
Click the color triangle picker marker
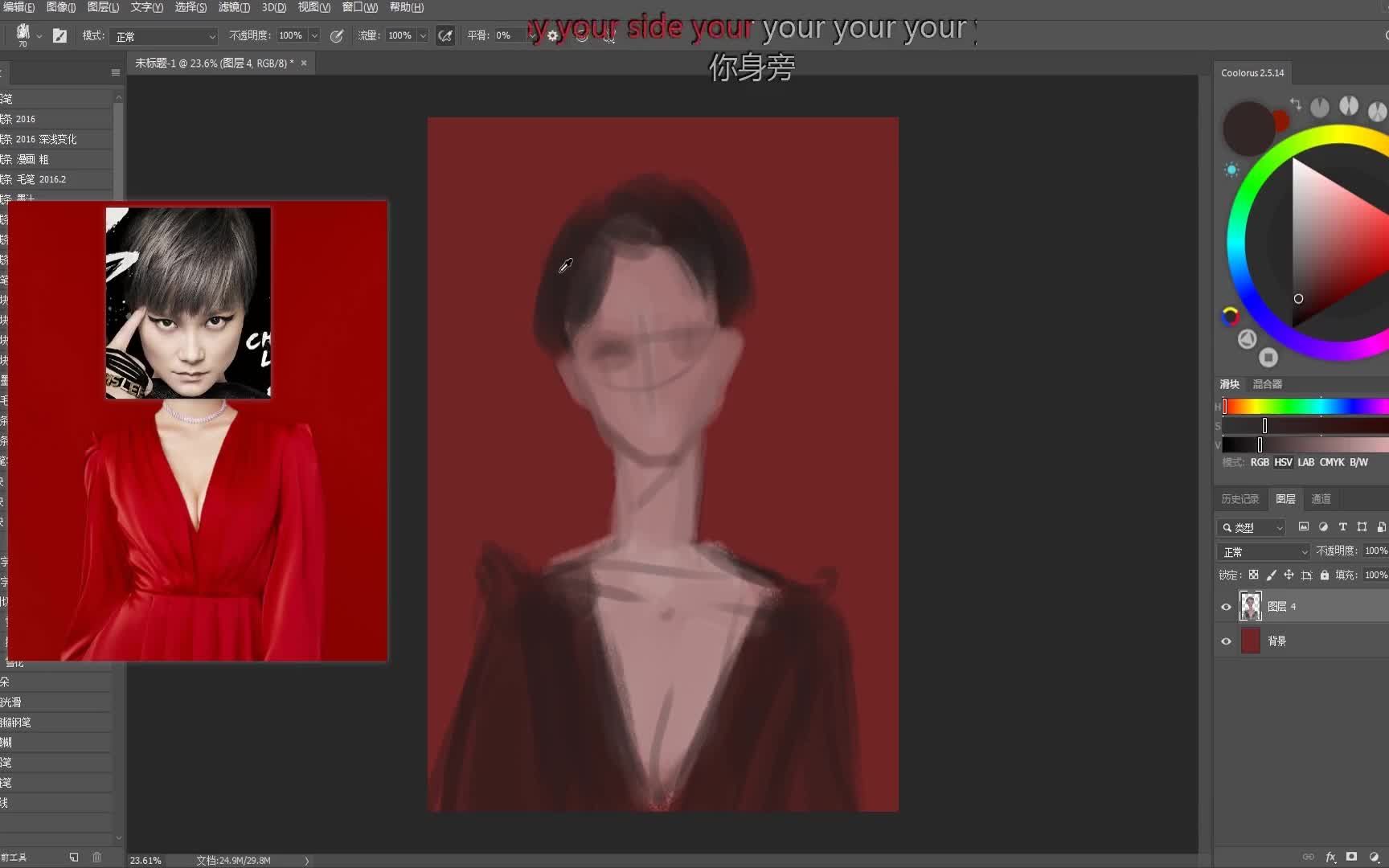[x=1298, y=299]
